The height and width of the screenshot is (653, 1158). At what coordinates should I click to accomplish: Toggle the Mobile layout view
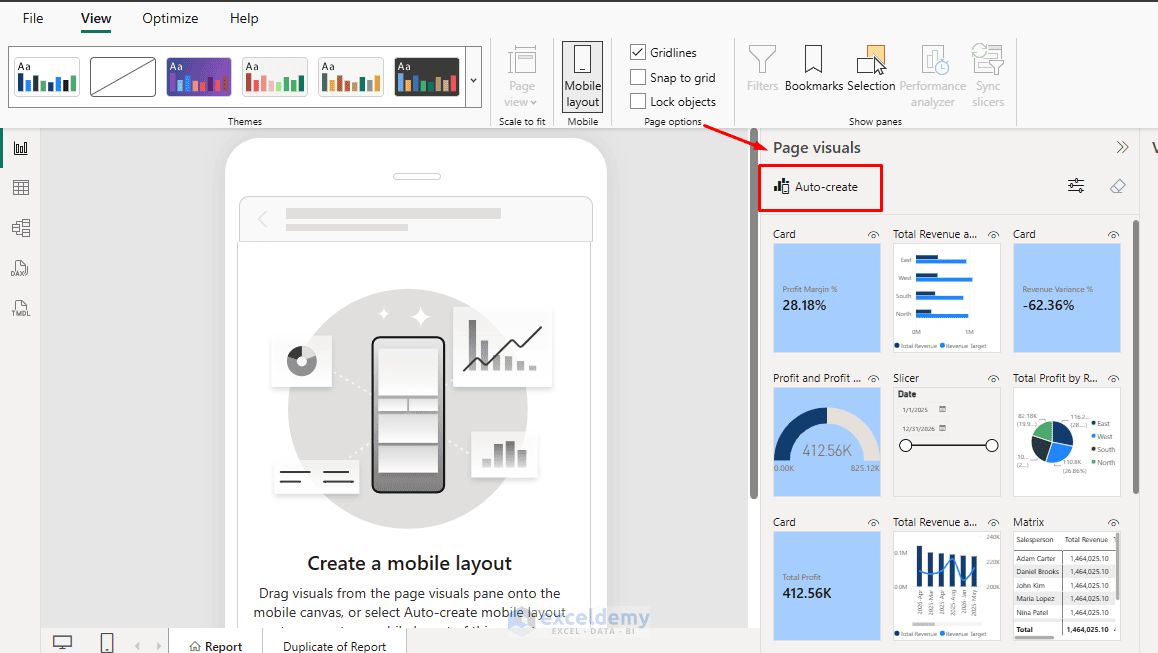(x=583, y=76)
